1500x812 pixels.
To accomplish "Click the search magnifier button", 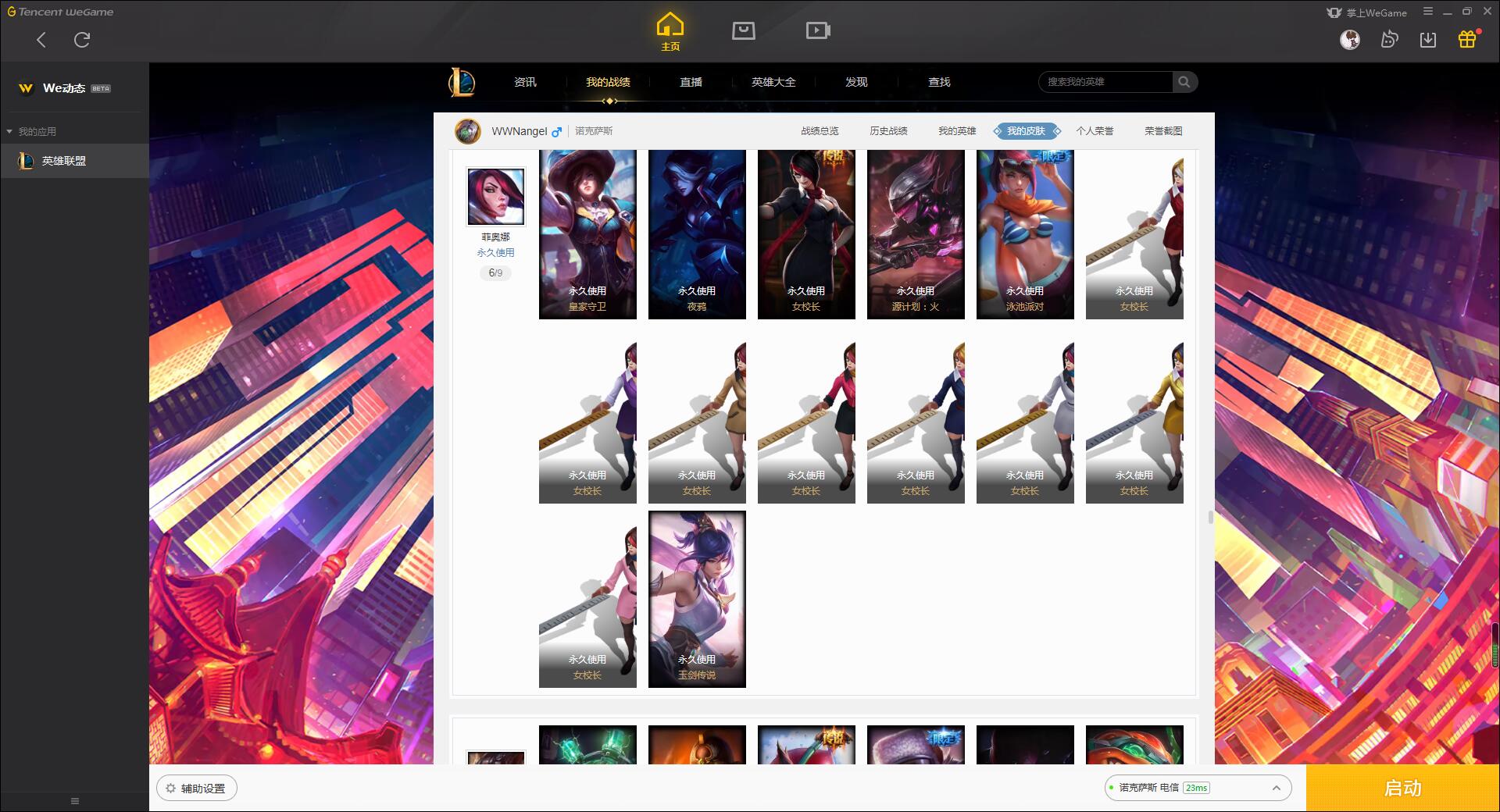I will point(1184,82).
